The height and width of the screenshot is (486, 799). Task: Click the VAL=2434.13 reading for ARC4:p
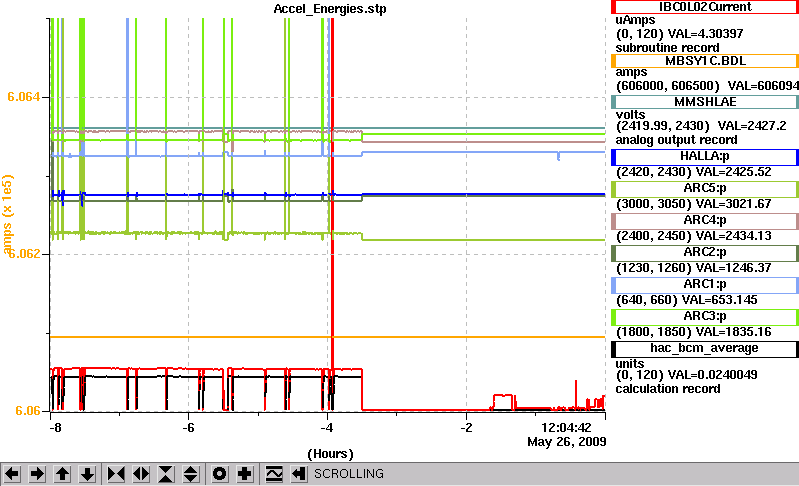[733, 236]
